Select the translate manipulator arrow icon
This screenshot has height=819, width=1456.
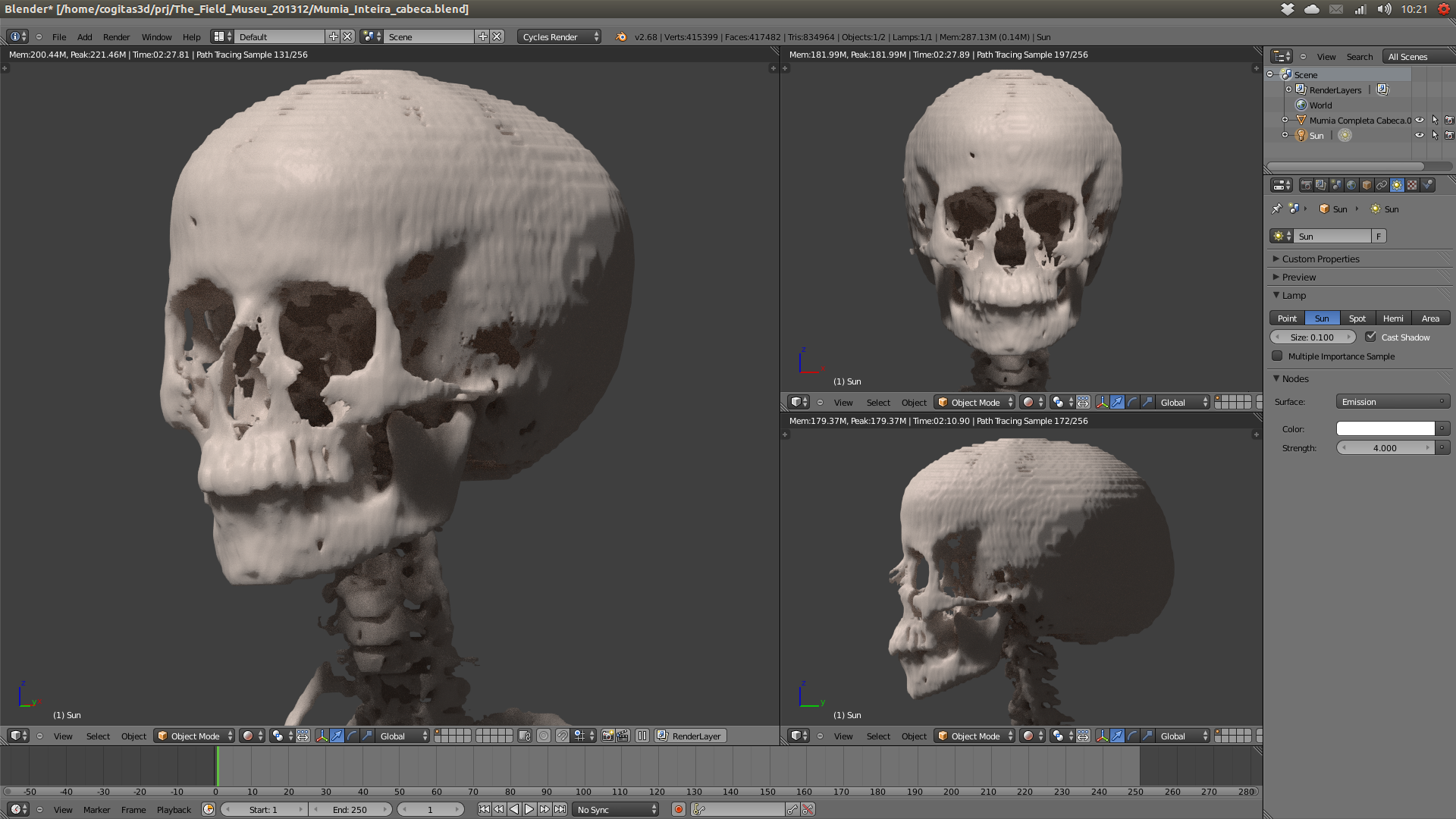[337, 736]
